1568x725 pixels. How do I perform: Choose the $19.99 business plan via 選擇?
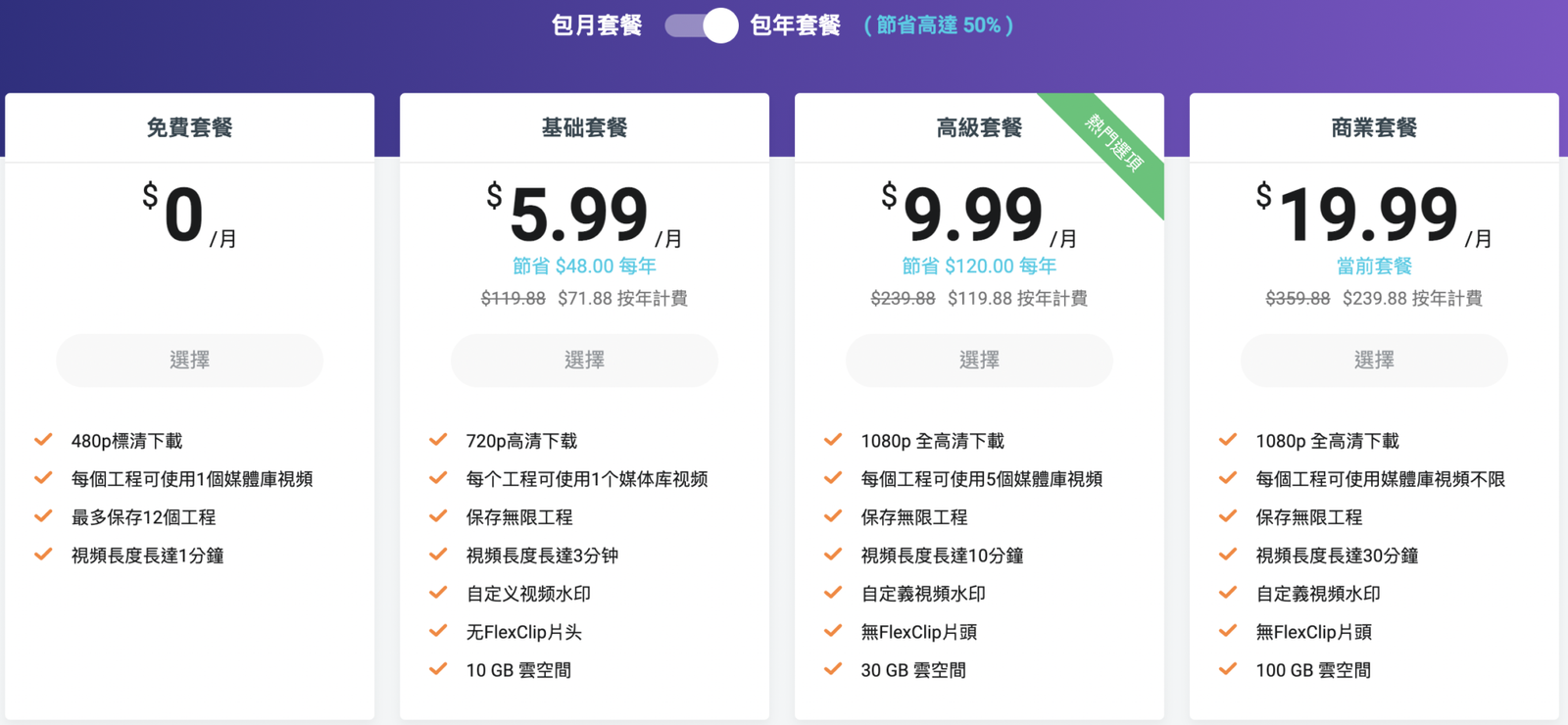1374,361
